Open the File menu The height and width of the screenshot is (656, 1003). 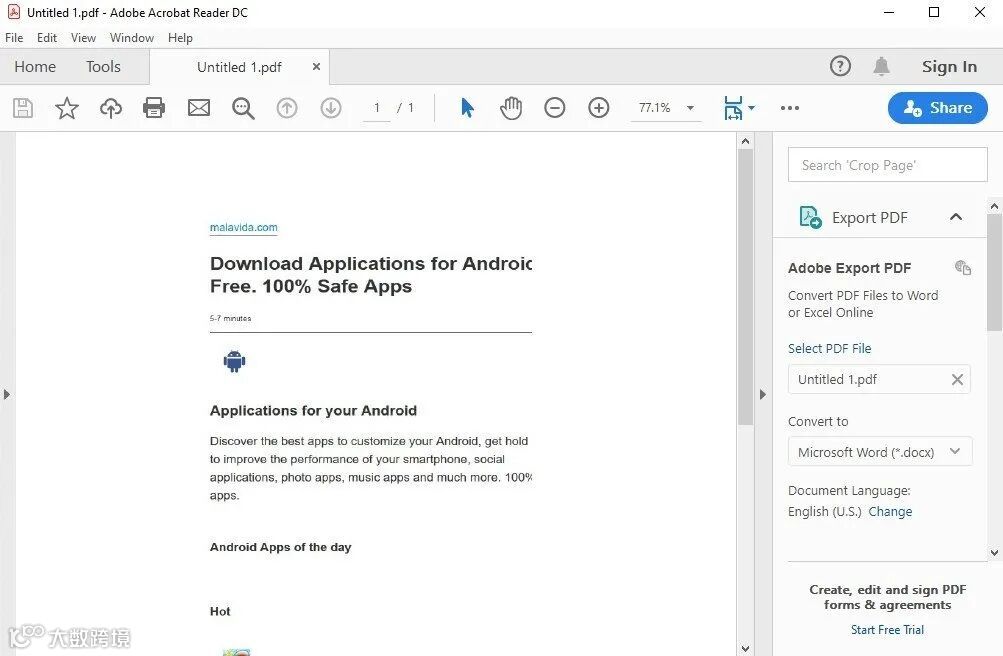click(x=14, y=38)
